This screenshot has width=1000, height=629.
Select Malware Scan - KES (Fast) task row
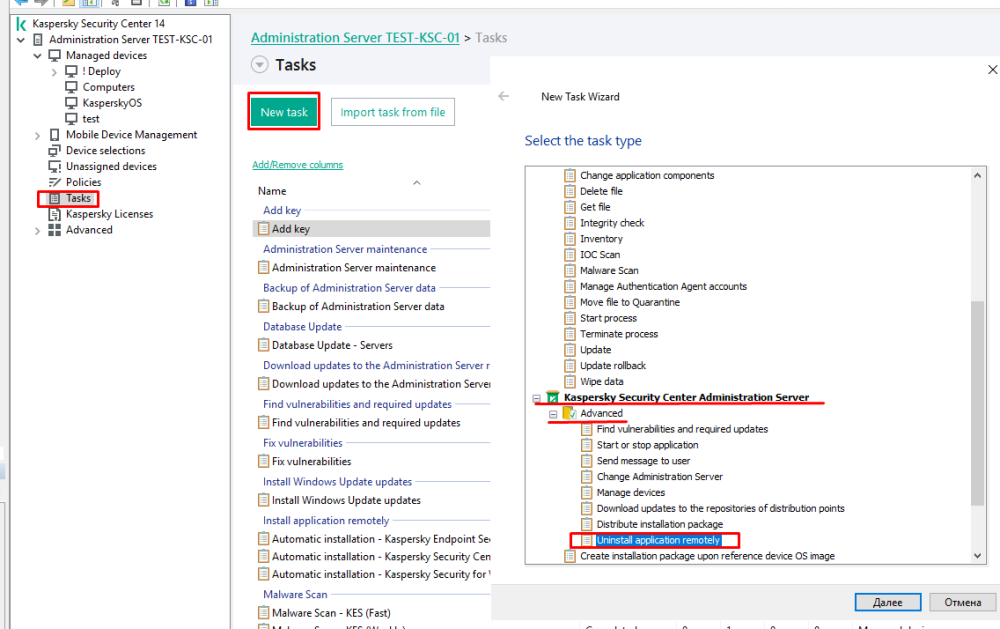pos(331,613)
